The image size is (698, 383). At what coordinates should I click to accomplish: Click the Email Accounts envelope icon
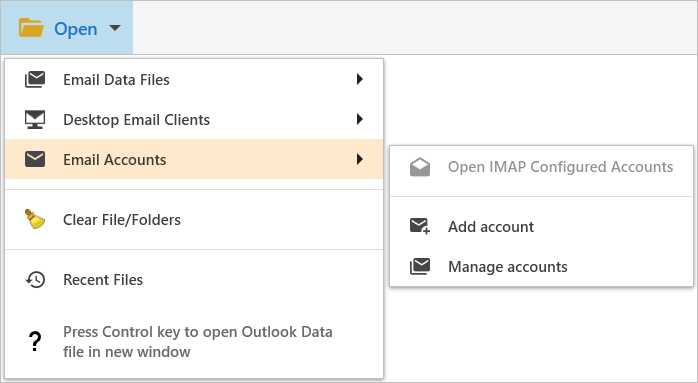[x=35, y=159]
